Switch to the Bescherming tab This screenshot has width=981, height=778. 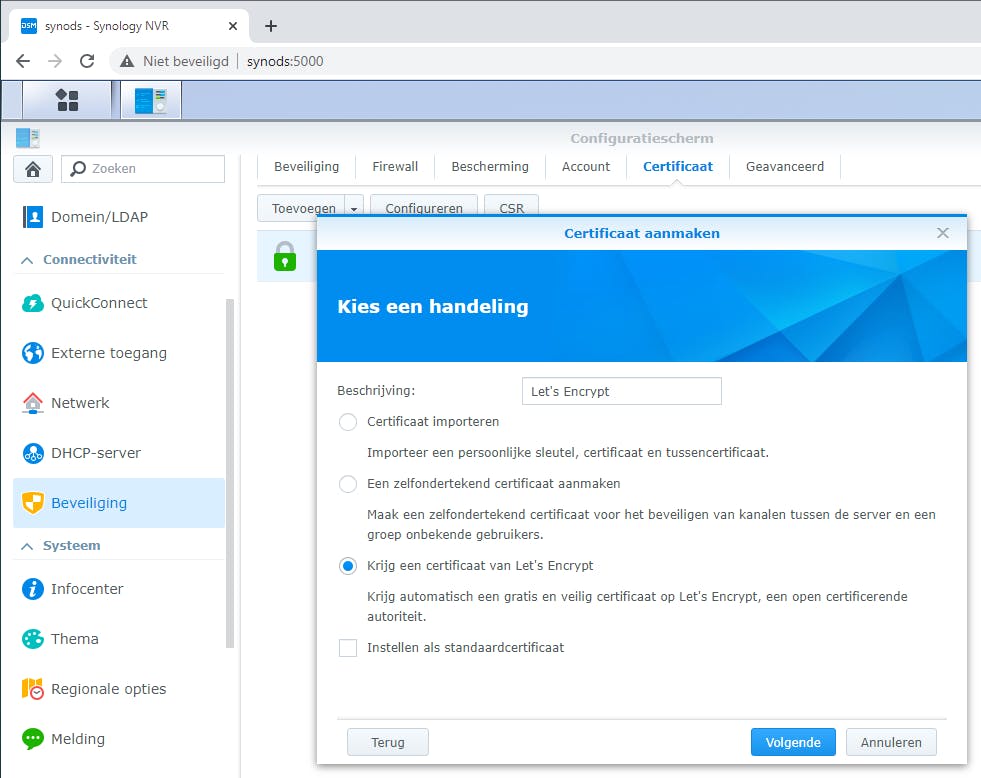point(490,167)
